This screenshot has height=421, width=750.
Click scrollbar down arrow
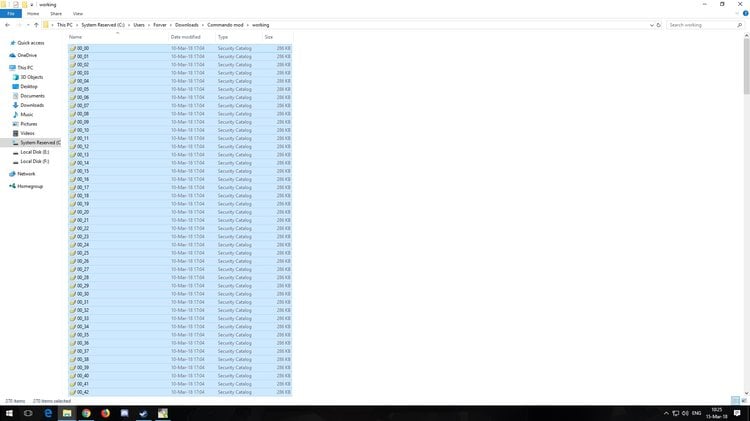point(746,393)
